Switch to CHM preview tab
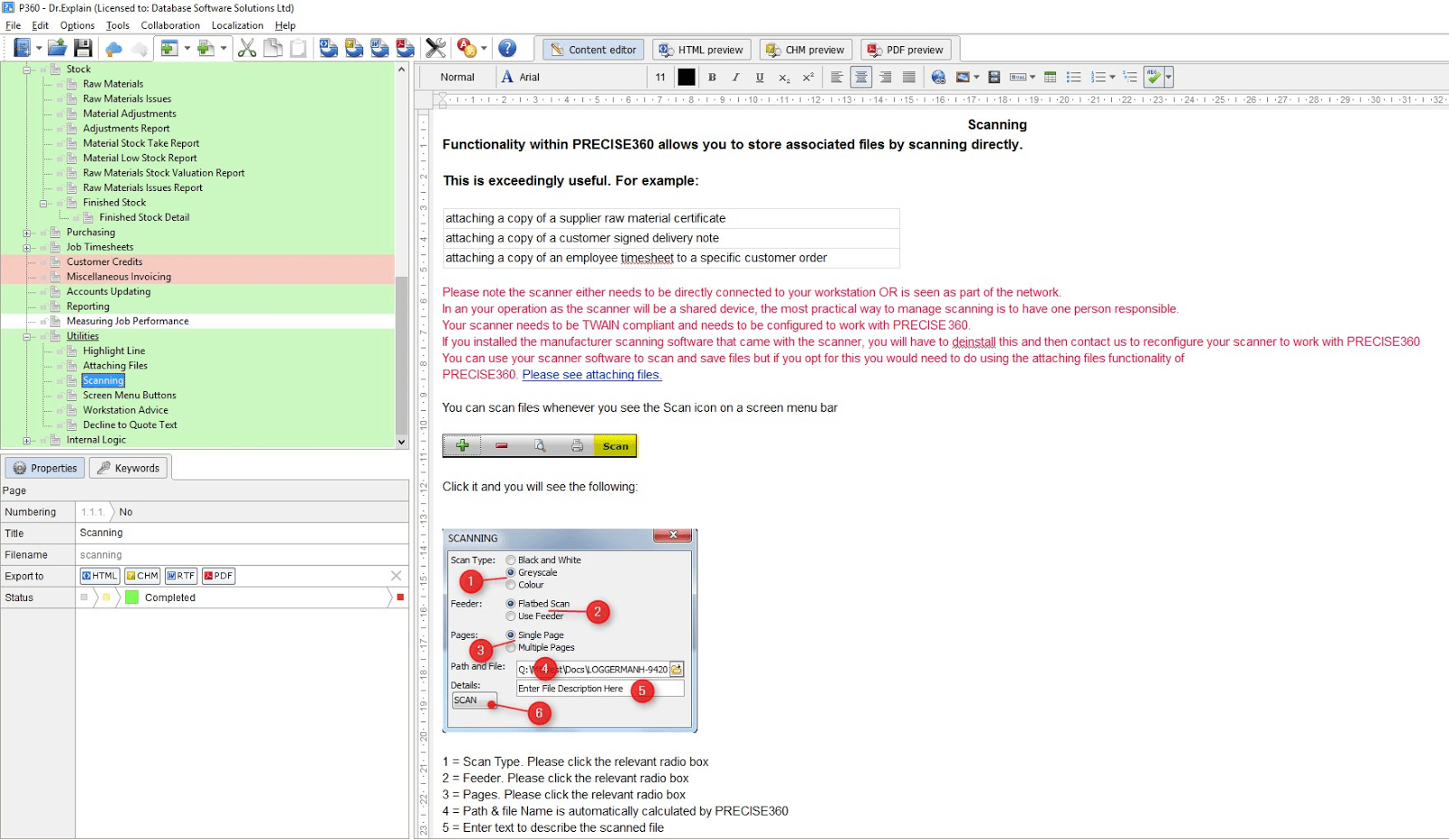 806,50
